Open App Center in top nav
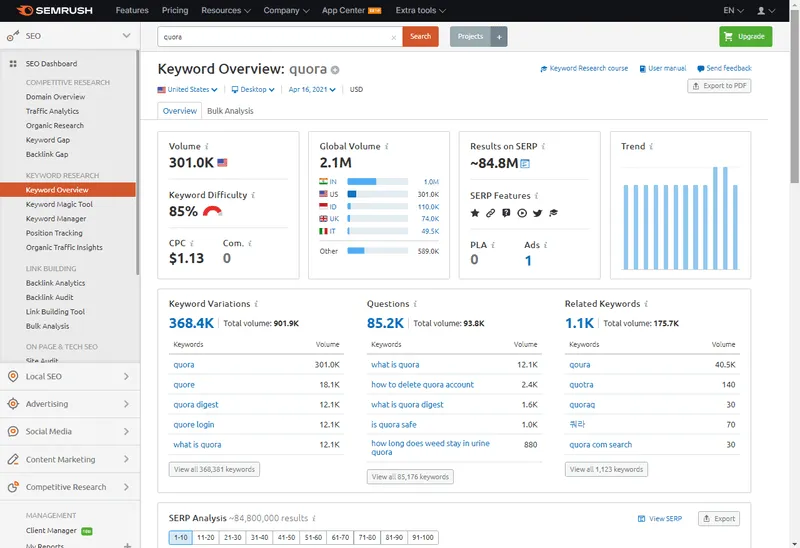800x548 pixels. (352, 10)
